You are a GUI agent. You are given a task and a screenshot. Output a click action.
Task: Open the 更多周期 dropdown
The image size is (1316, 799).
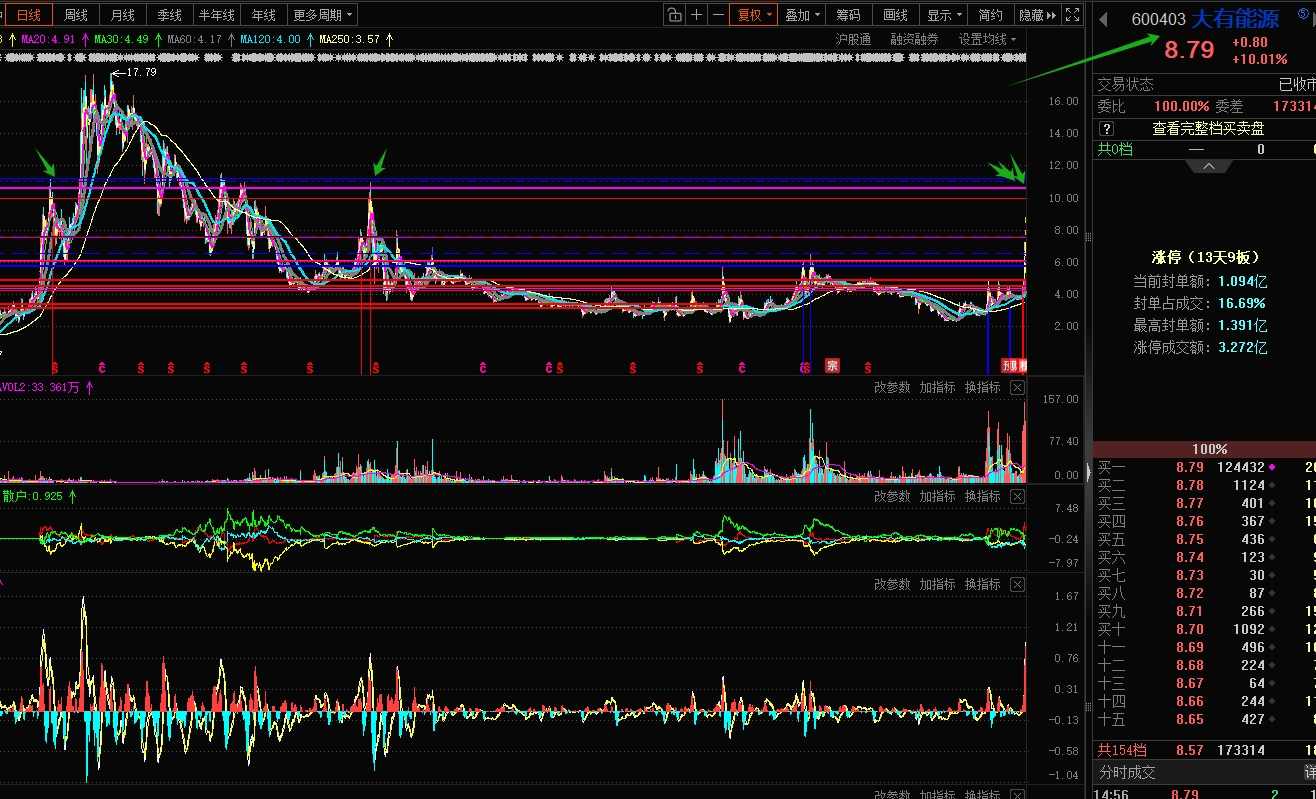tap(323, 15)
